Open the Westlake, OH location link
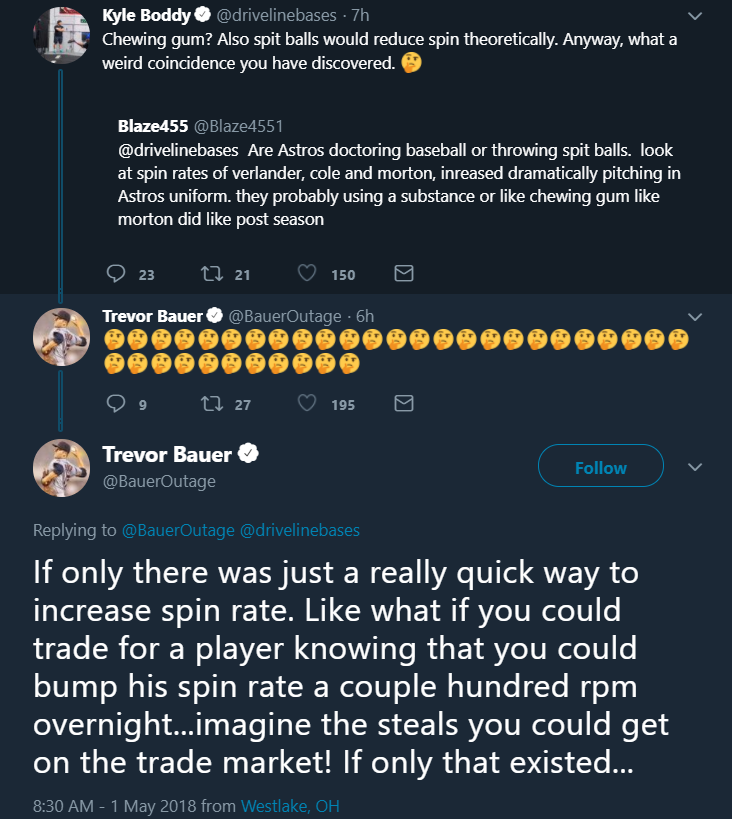 point(290,805)
